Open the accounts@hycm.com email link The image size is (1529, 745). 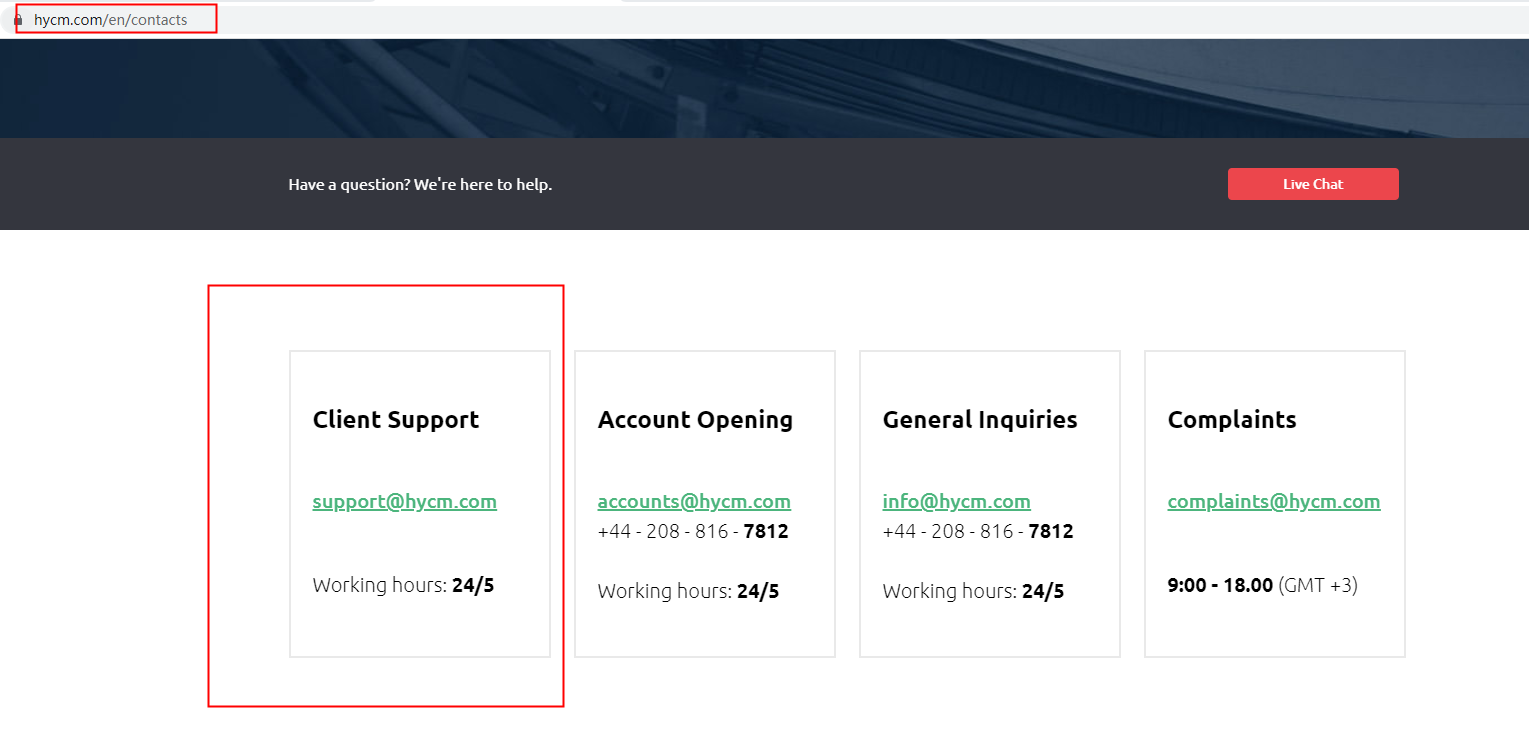(694, 501)
